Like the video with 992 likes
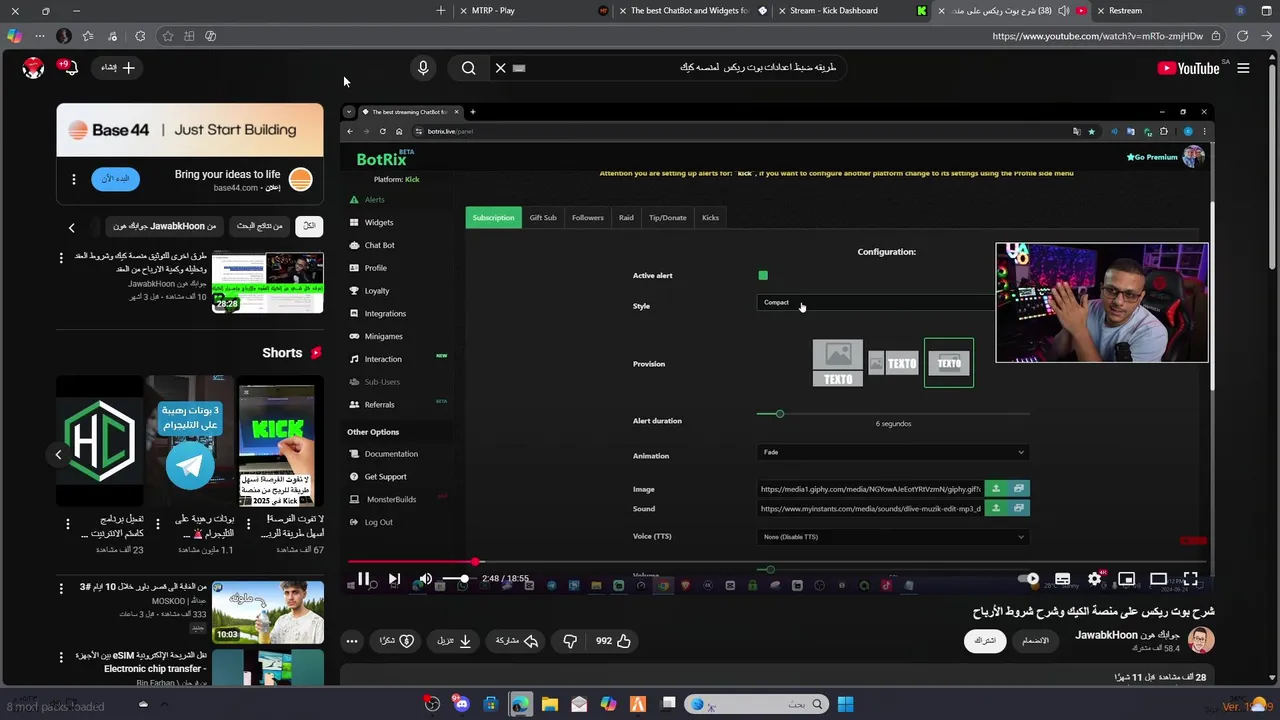Screen dimensions: 1280x720 pos(611,640)
